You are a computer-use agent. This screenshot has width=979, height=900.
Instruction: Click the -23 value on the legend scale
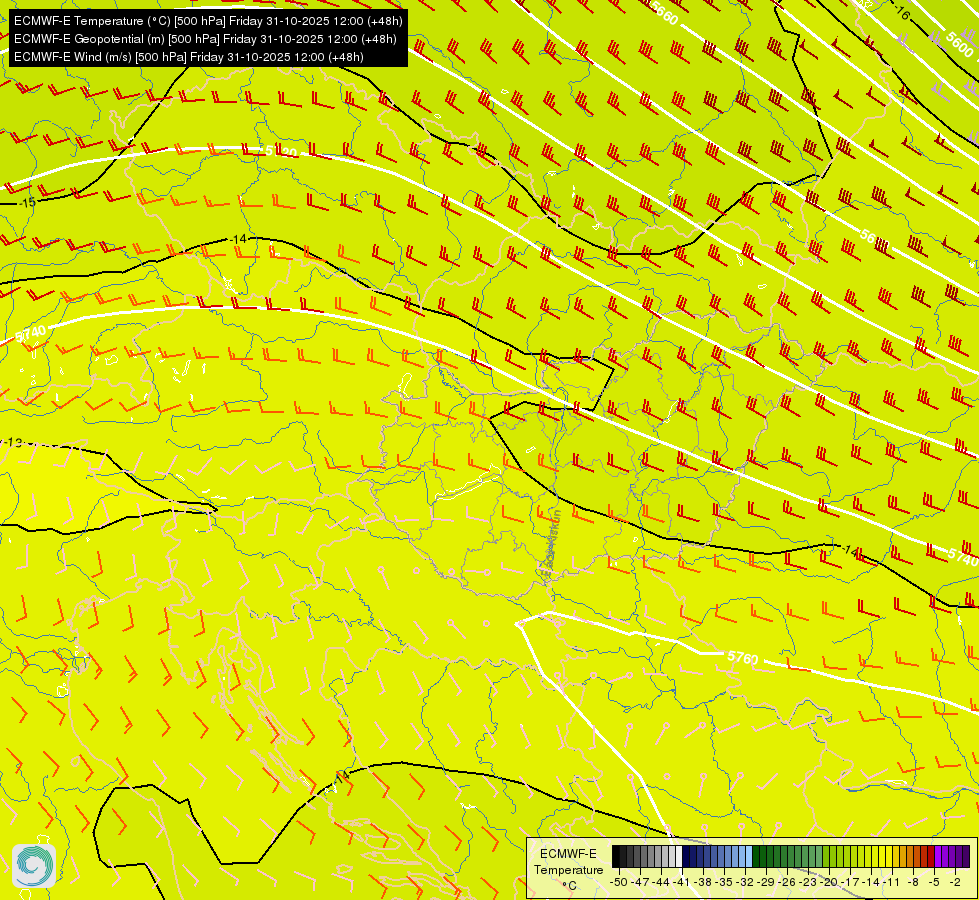[808, 882]
